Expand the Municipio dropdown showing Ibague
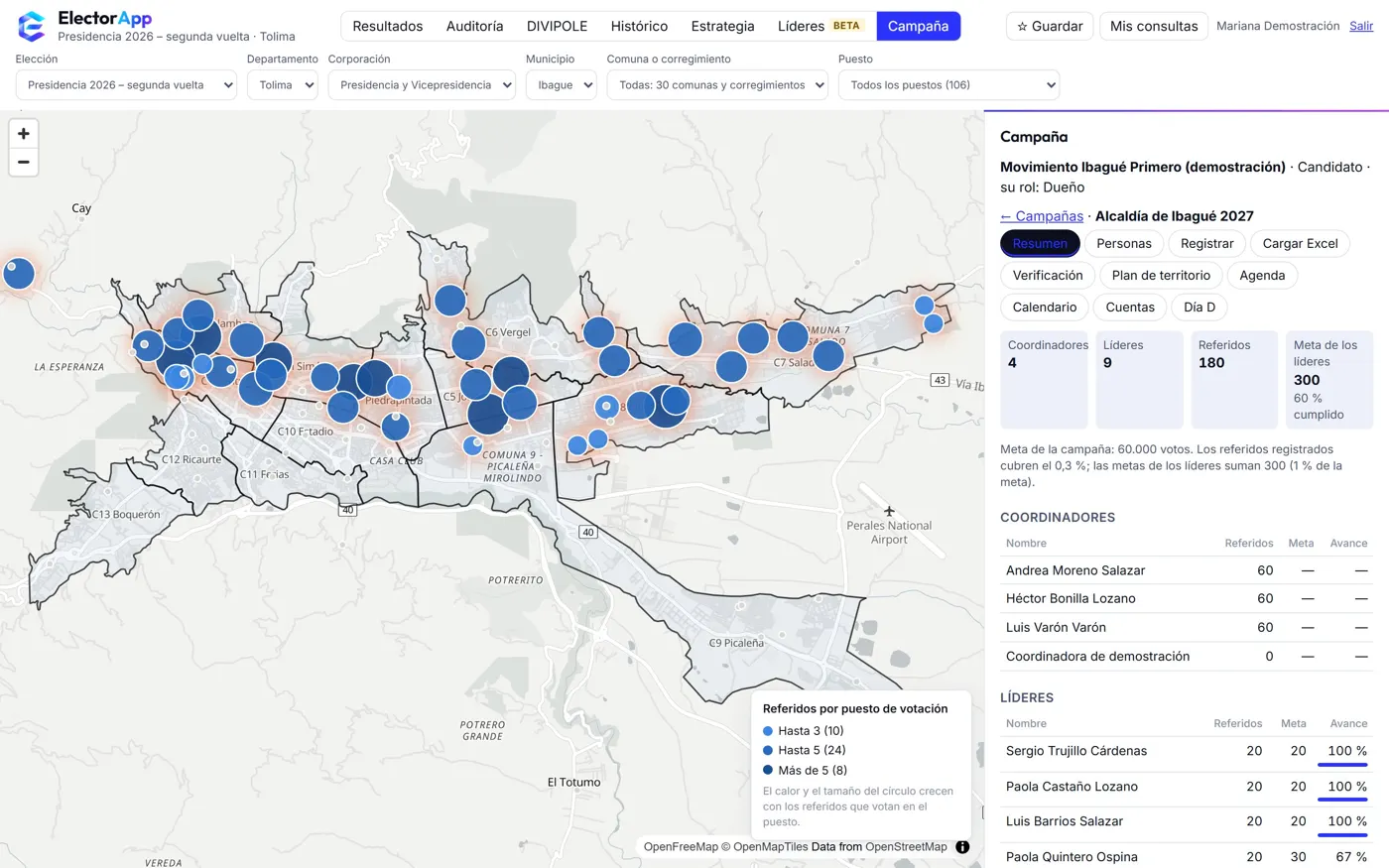The image size is (1389, 868). [561, 85]
